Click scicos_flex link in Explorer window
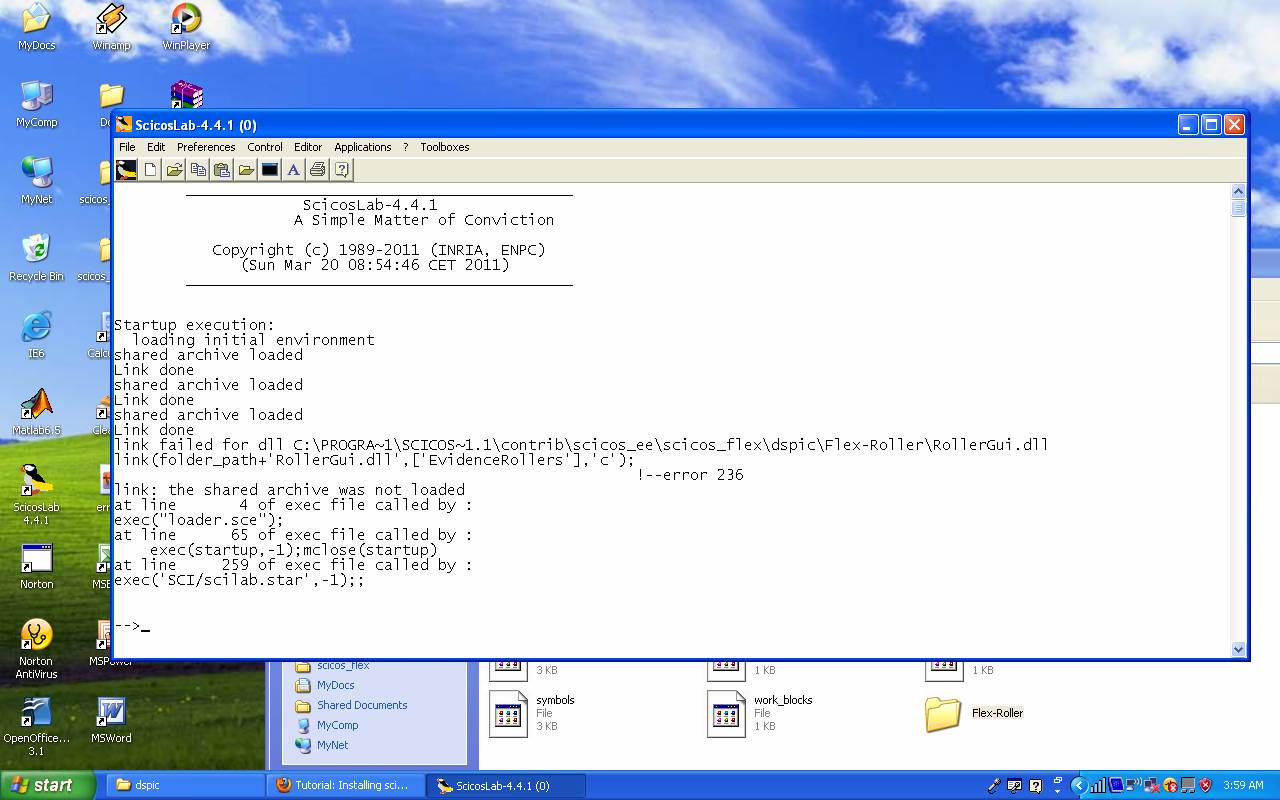Viewport: 1280px width, 800px height. (x=343, y=665)
